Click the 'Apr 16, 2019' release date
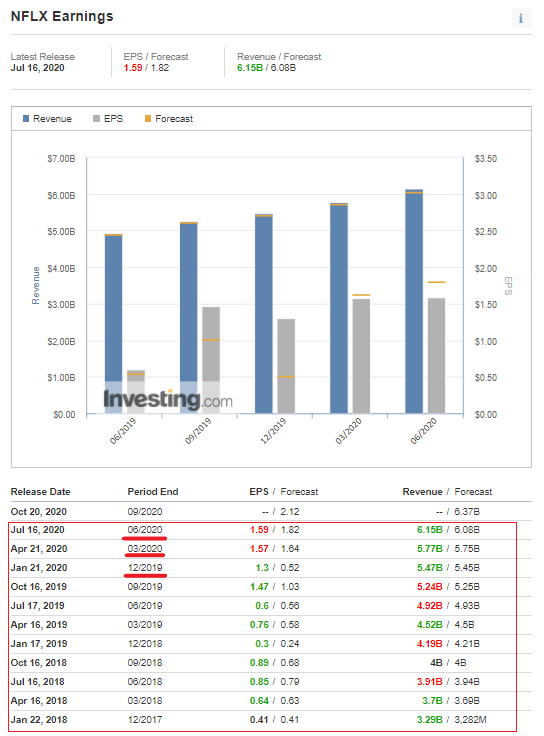Image resolution: width=544 pixels, height=736 pixels. 39,625
